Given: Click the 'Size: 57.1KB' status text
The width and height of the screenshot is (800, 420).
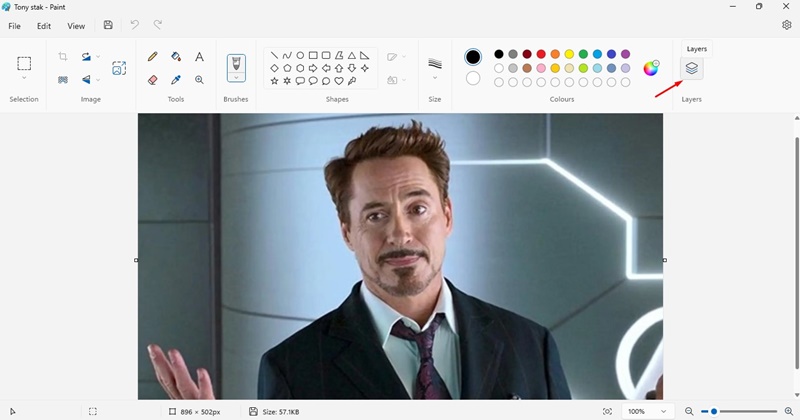Looking at the screenshot, I should [x=281, y=412].
